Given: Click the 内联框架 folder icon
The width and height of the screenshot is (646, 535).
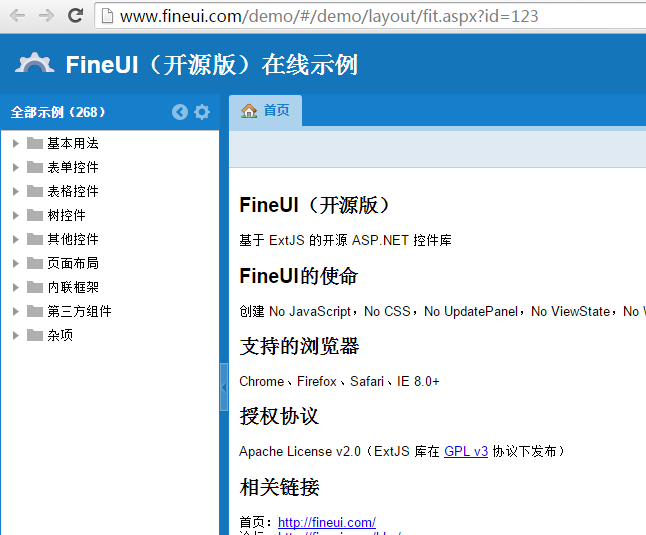Looking at the screenshot, I should coord(35,287).
